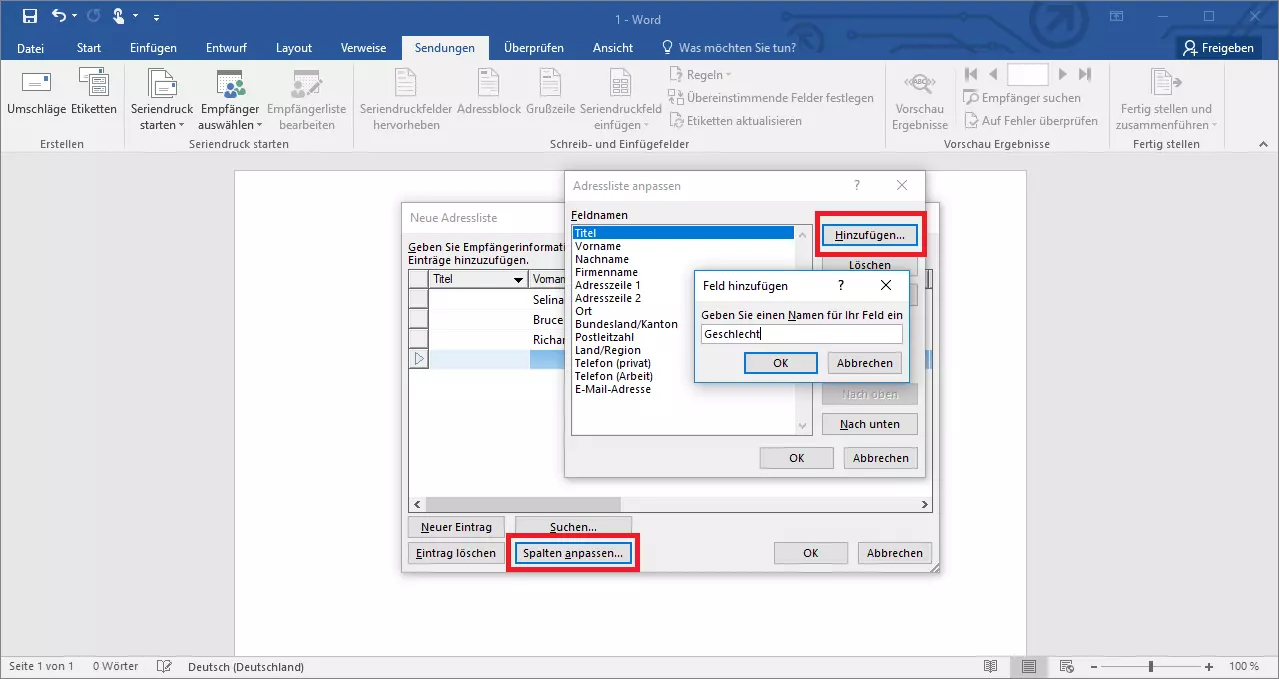Click Empfänger suchen

(1022, 98)
